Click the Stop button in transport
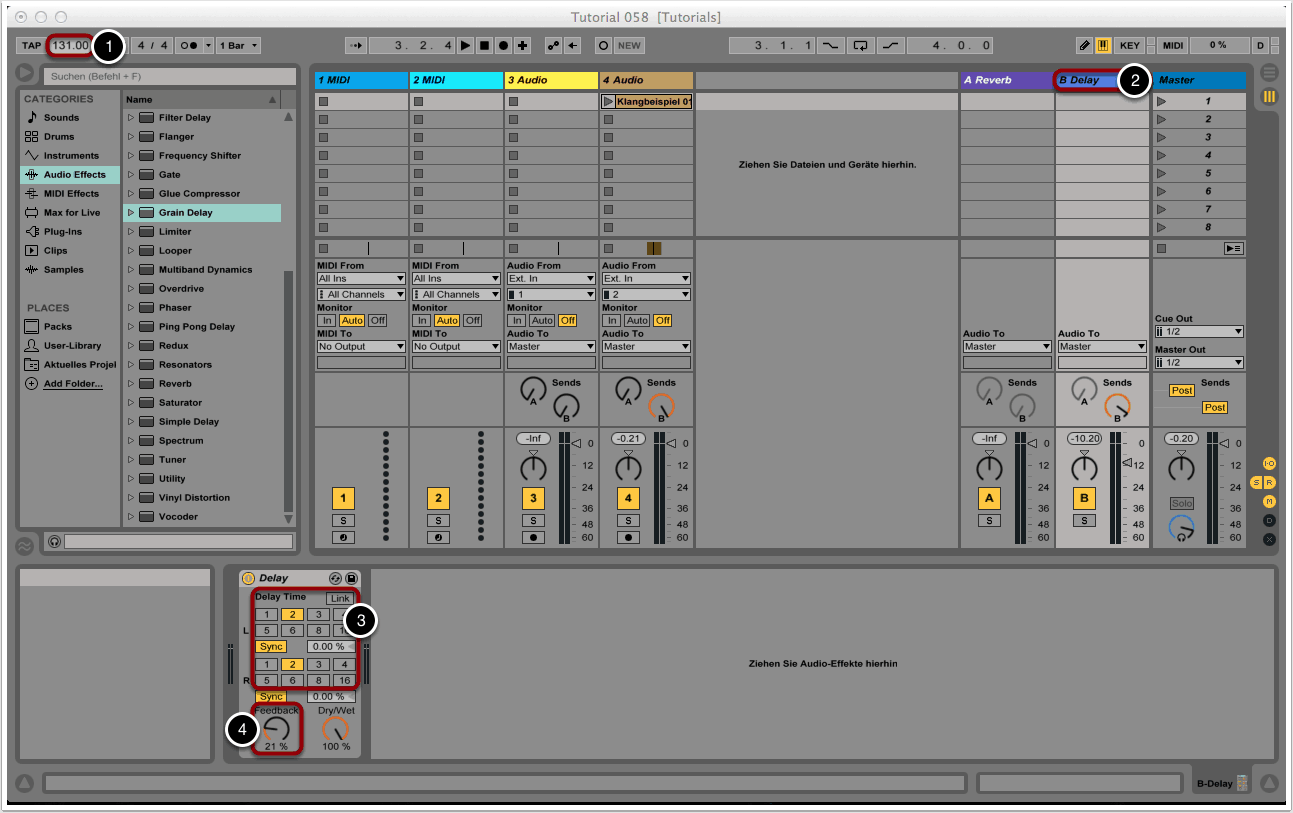The width and height of the screenshot is (1293, 813). (484, 46)
